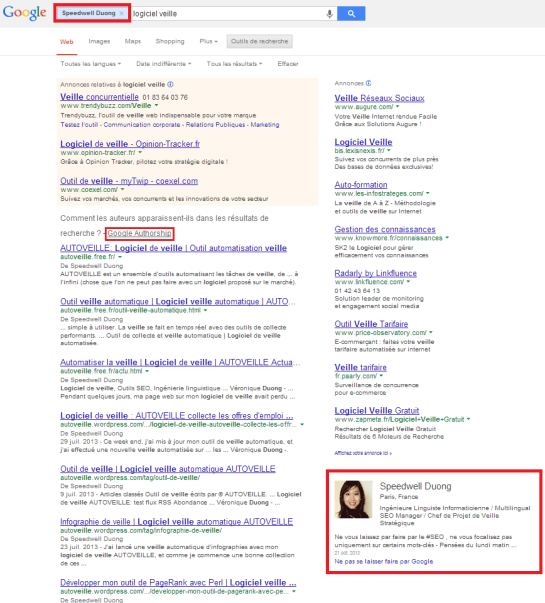
Task: Expand arrow next to fr.pearly.com
Action: 381,376
